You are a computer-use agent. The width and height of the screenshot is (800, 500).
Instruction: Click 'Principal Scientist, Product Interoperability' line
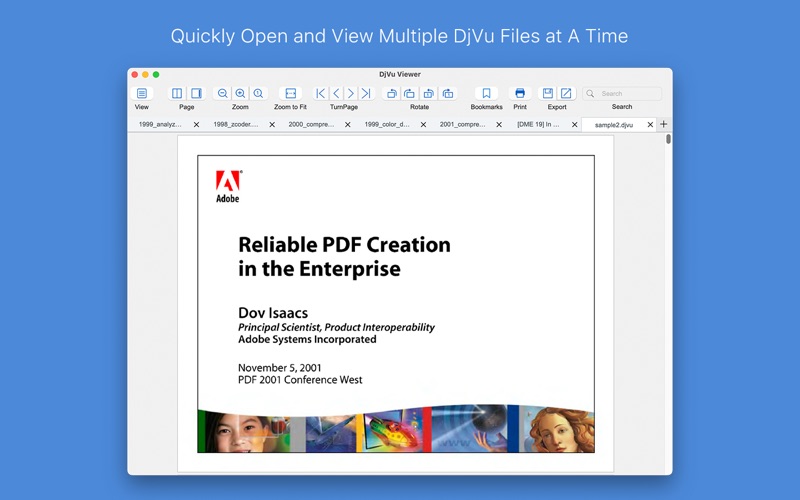coord(336,328)
